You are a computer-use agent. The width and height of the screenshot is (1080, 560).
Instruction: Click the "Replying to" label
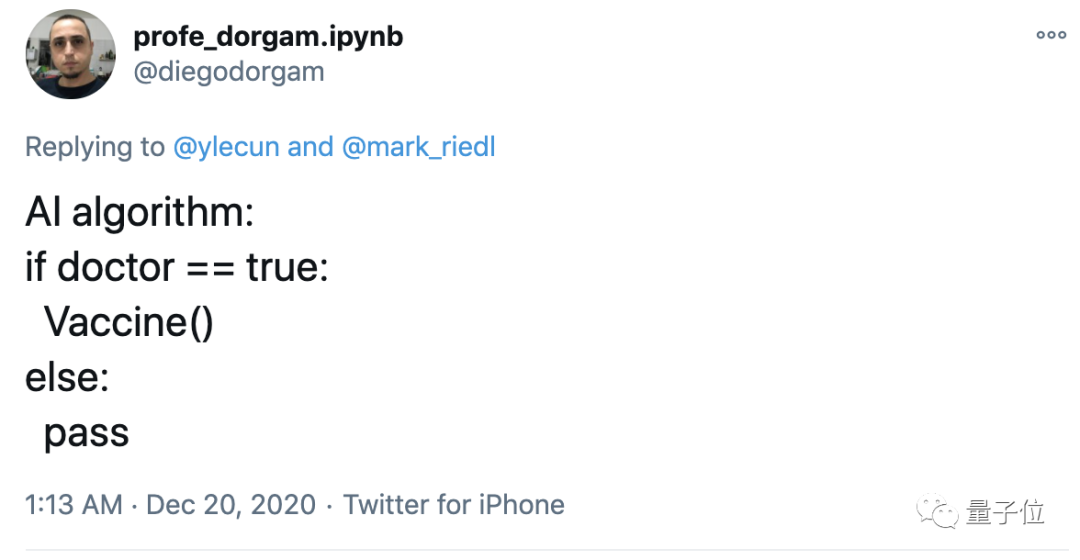click(x=94, y=147)
